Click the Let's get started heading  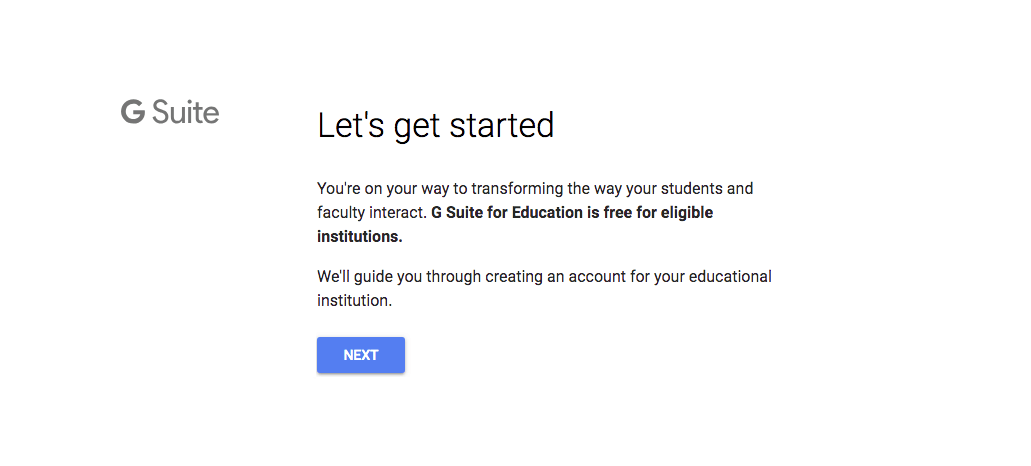pos(435,126)
